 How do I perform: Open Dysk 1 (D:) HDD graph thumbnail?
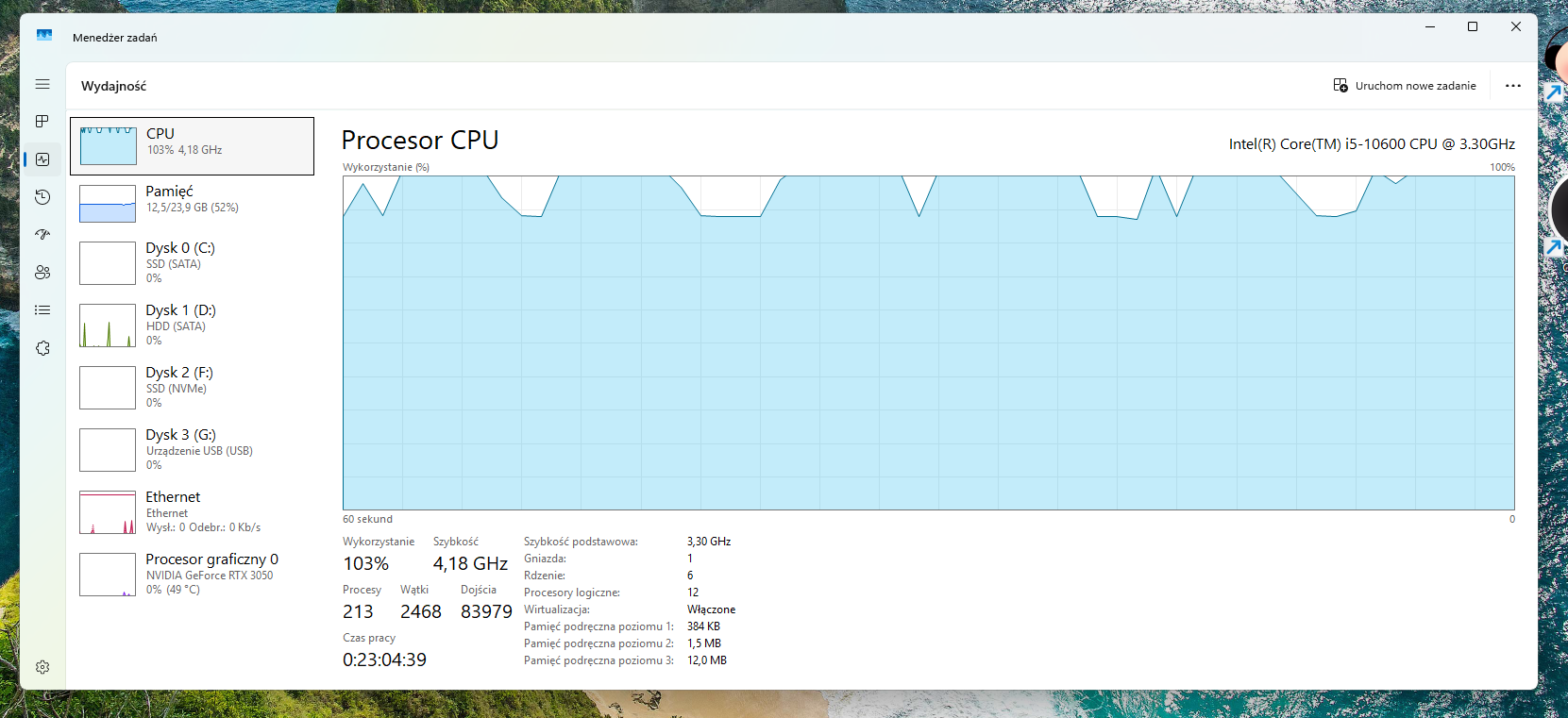point(108,326)
